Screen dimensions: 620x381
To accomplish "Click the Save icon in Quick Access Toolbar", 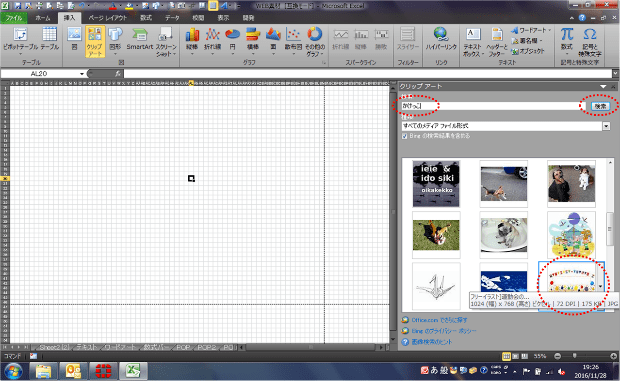I will [18, 6].
